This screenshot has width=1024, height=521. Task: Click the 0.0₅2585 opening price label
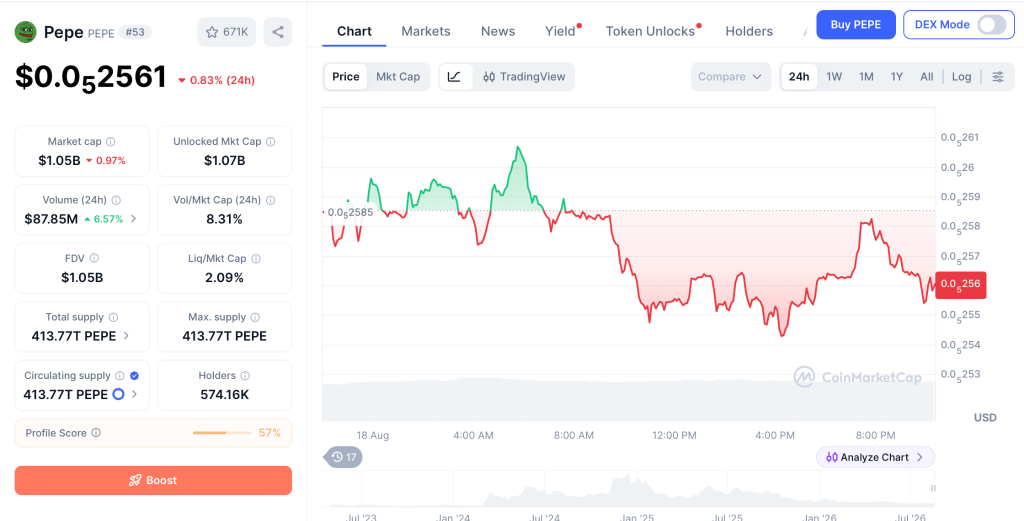[350, 212]
